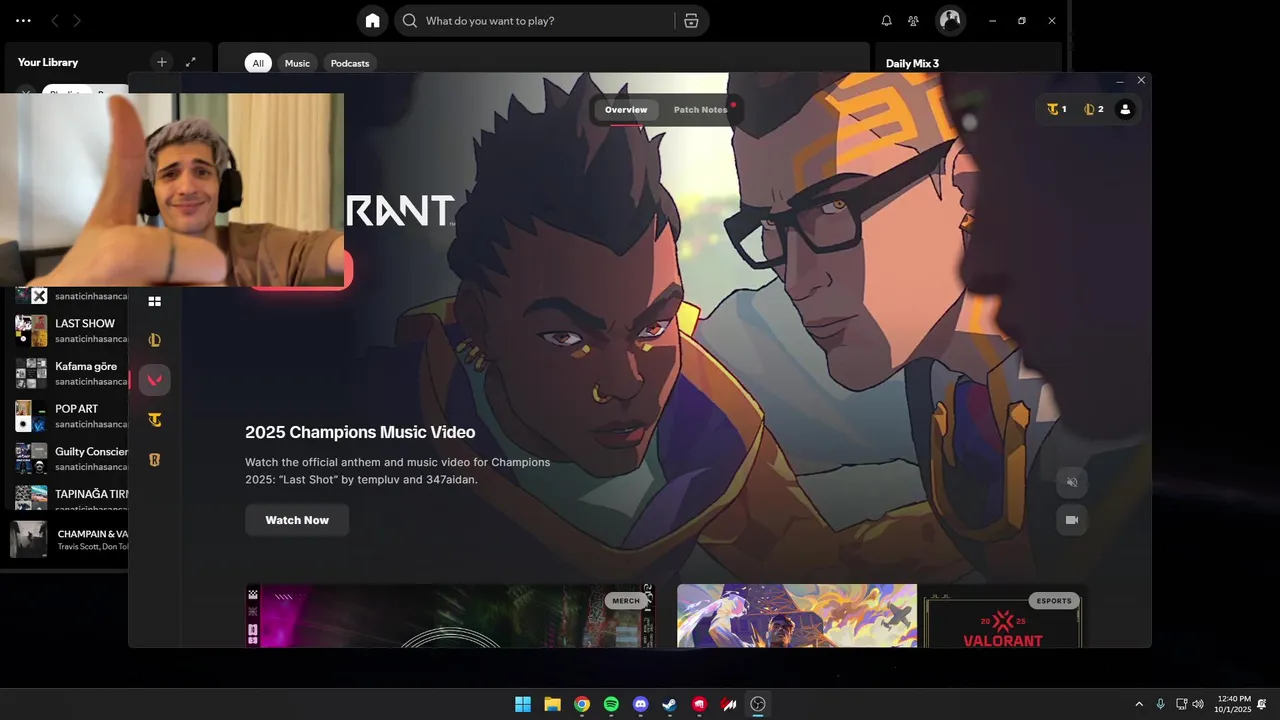1280x720 pixels.
Task: Open the POP ART playlist
Action: click(71, 415)
